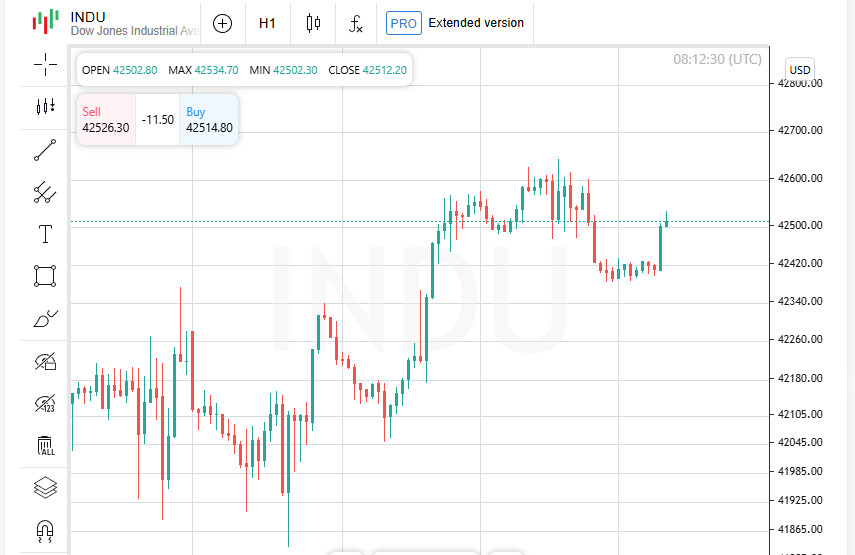The width and height of the screenshot is (855, 555).
Task: Pick the brush with checkmark tool
Action: (x=45, y=318)
